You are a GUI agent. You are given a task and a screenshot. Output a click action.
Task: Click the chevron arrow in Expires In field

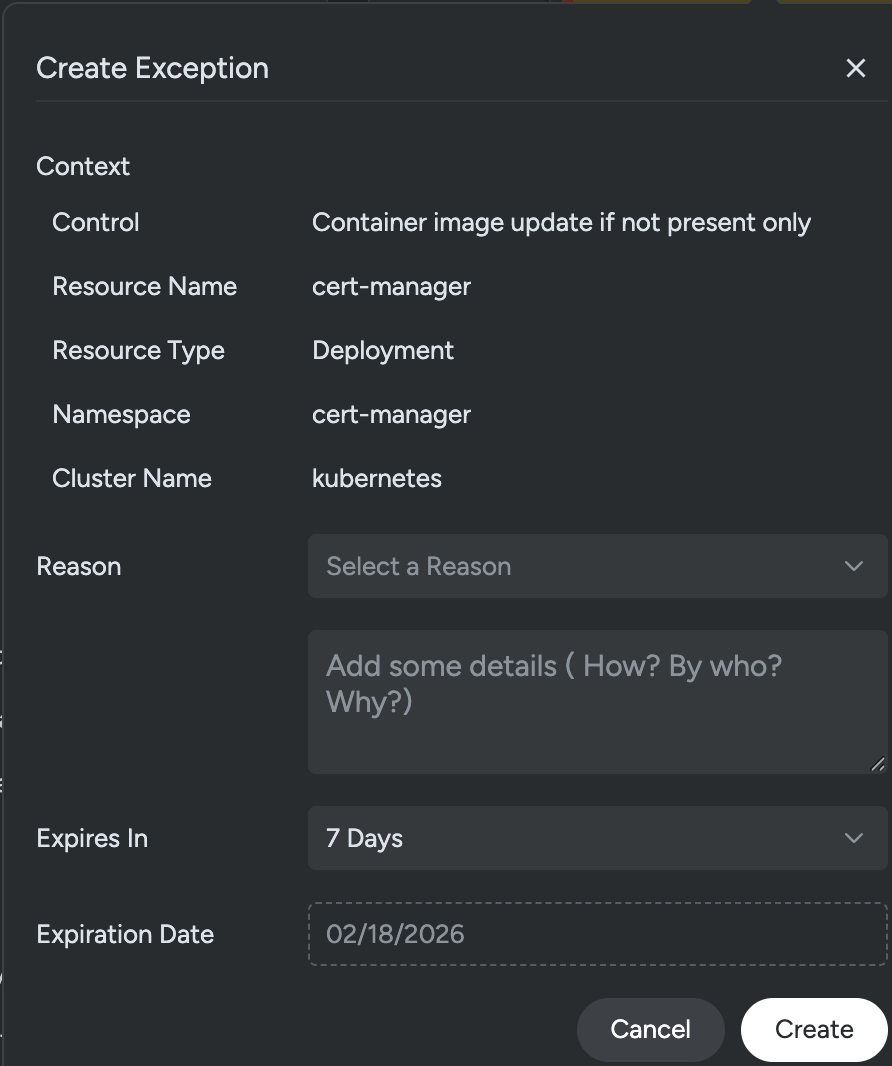(x=853, y=838)
